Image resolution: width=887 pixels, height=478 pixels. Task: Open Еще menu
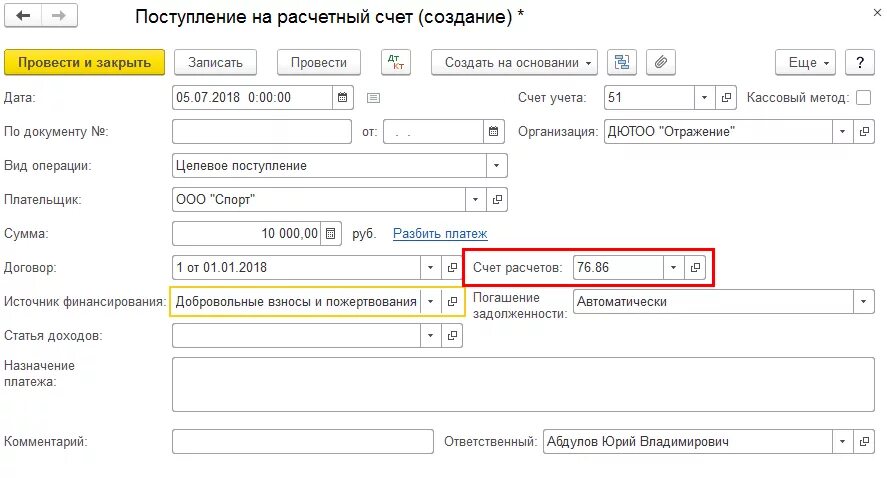805,62
